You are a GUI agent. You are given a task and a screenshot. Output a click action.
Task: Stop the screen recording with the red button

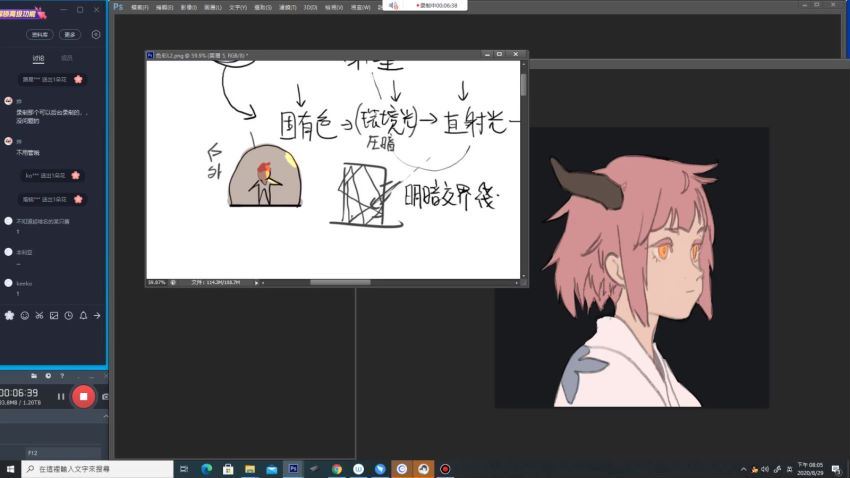pos(83,396)
